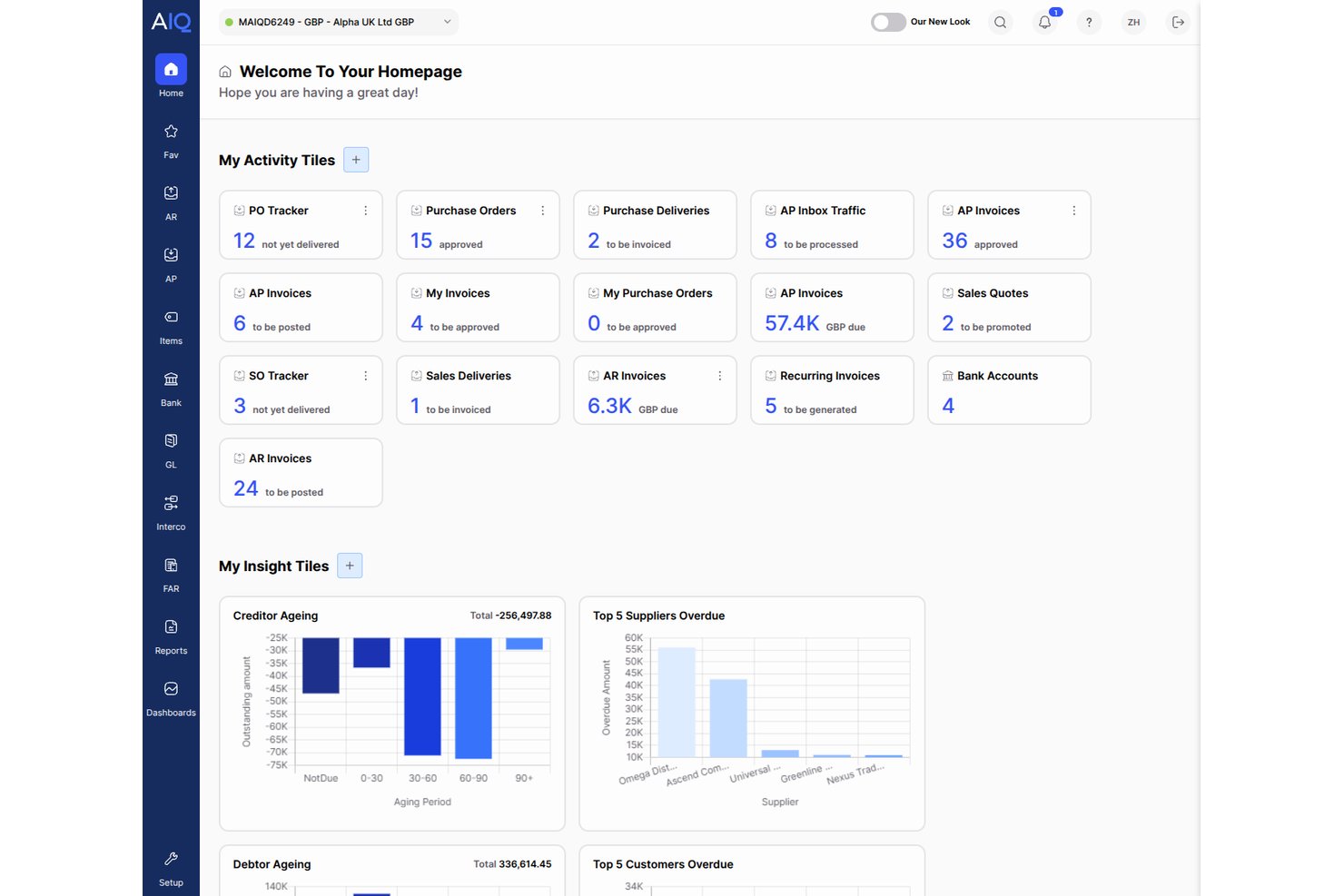Open AR Invoices 24 to be posted

coord(301,473)
